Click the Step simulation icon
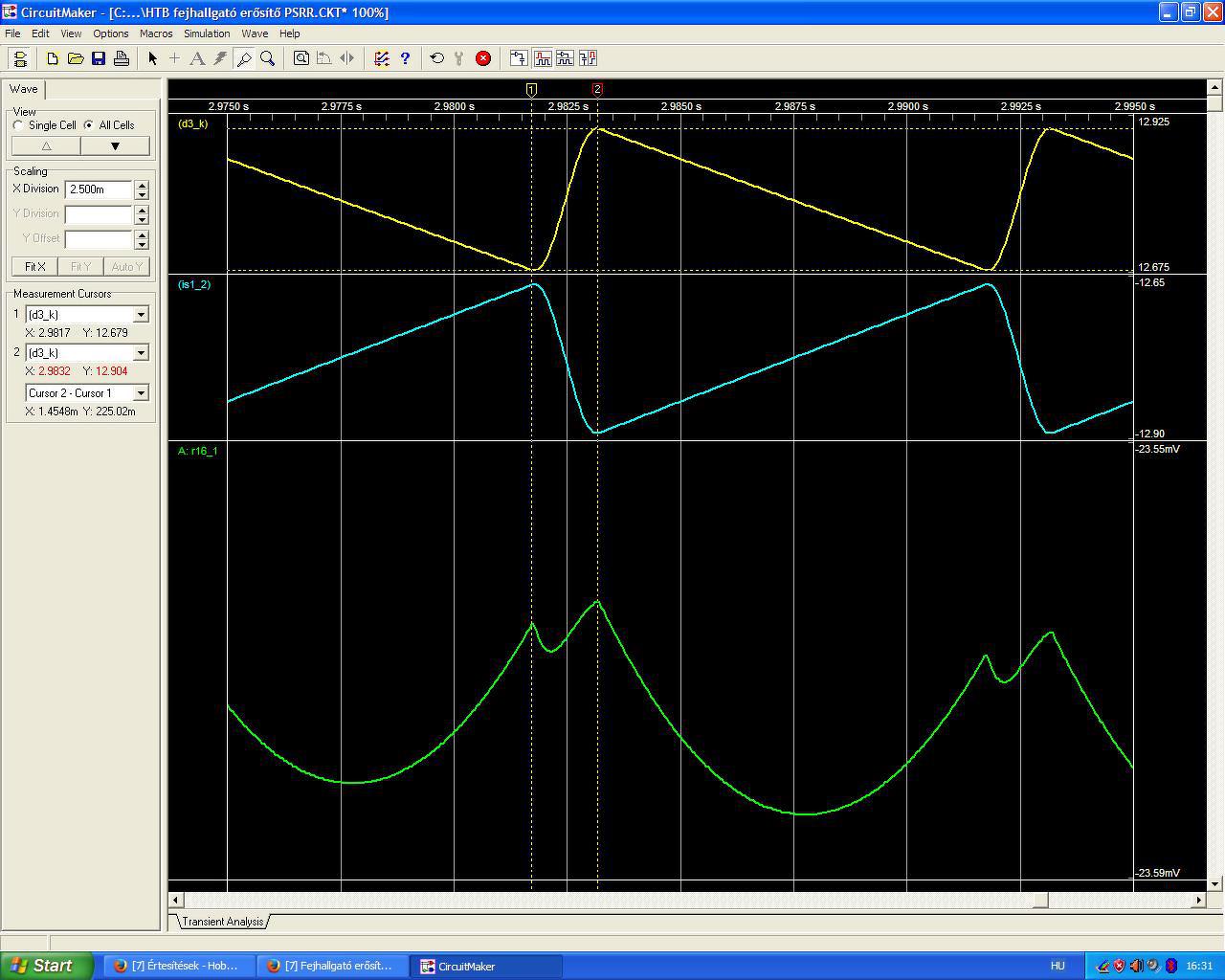Viewport: 1225px width, 980px height. tap(459, 58)
